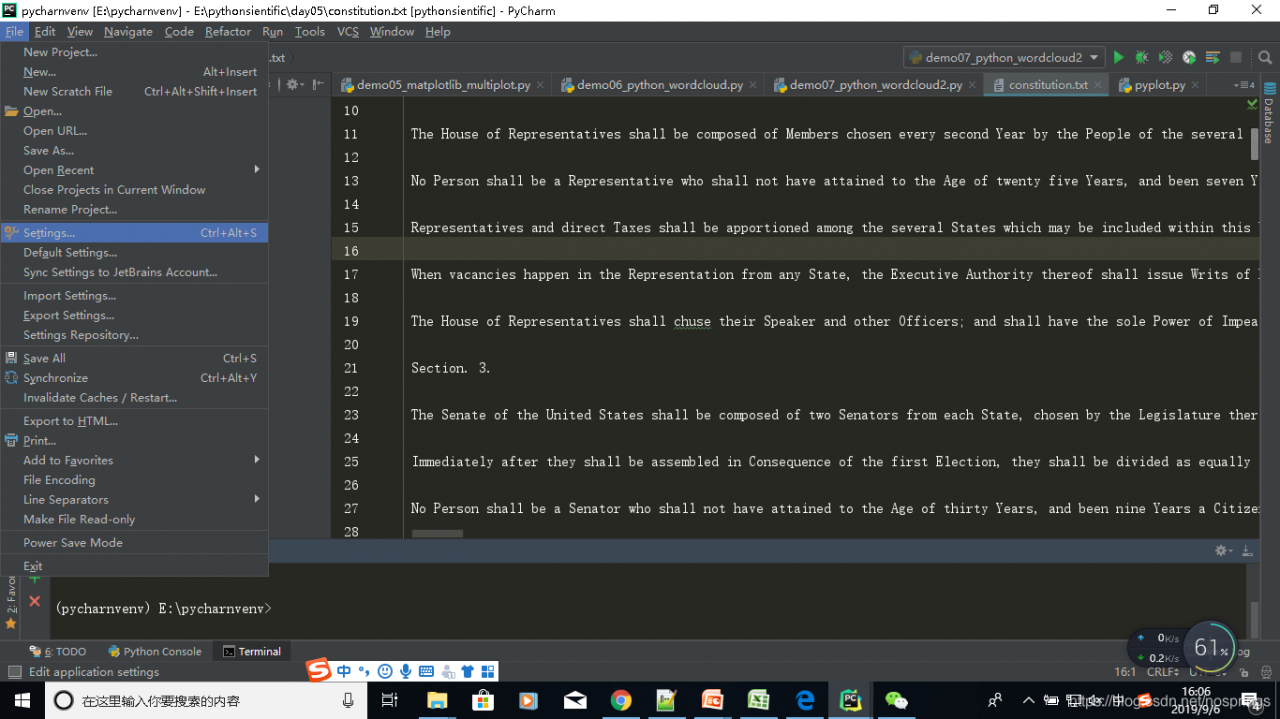Open the run configuration dropdown demo07_python_wordcloud2

(x=1003, y=57)
